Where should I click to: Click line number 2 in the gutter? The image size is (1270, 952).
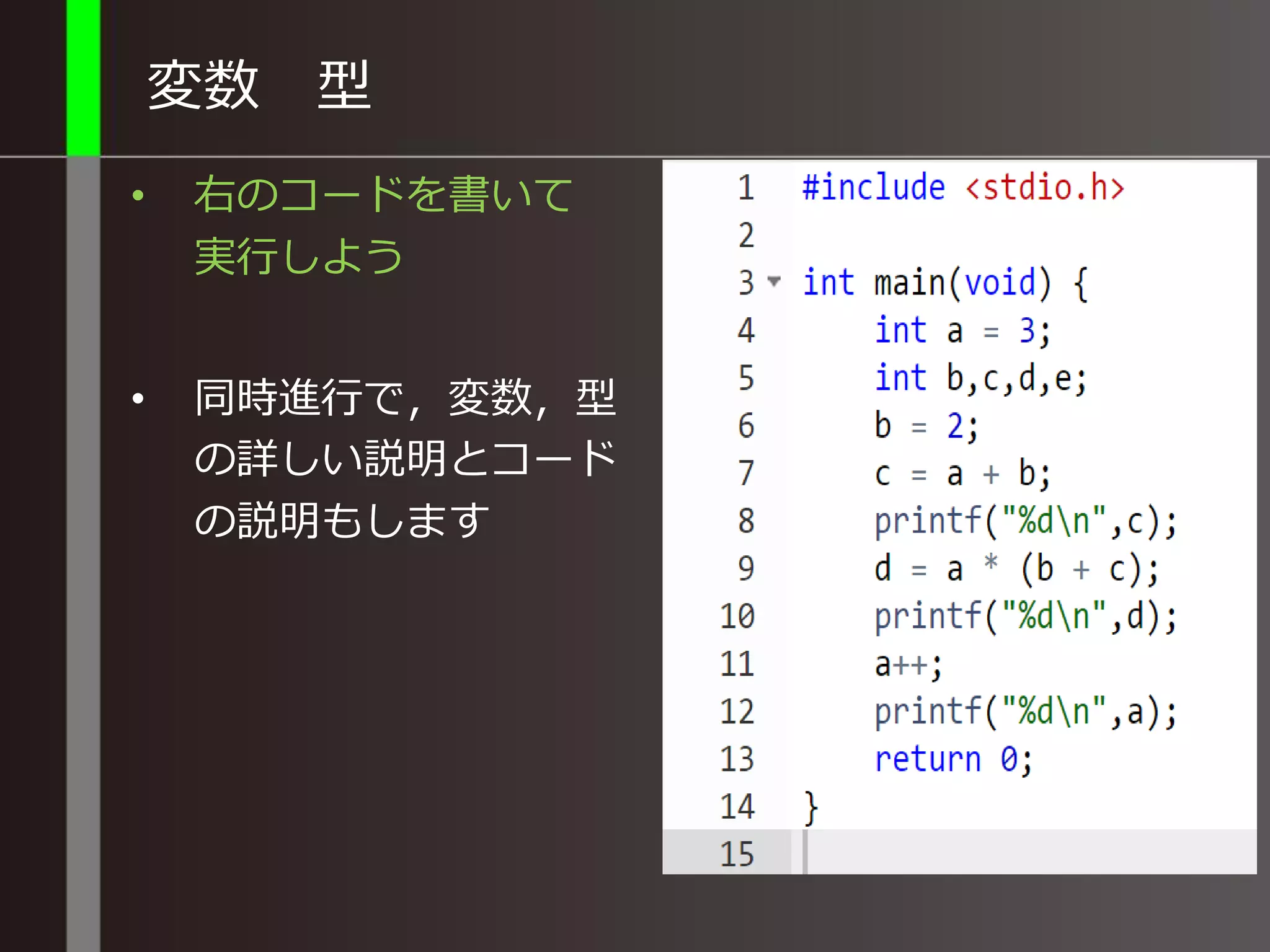tap(746, 235)
